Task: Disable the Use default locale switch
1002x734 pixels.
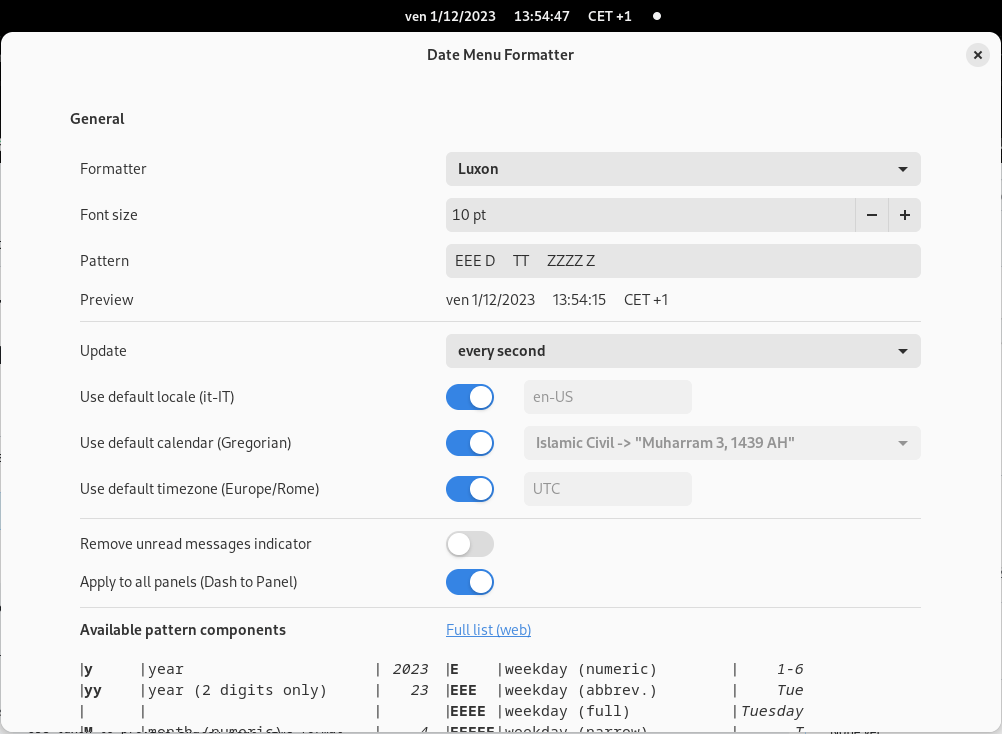Action: click(469, 397)
